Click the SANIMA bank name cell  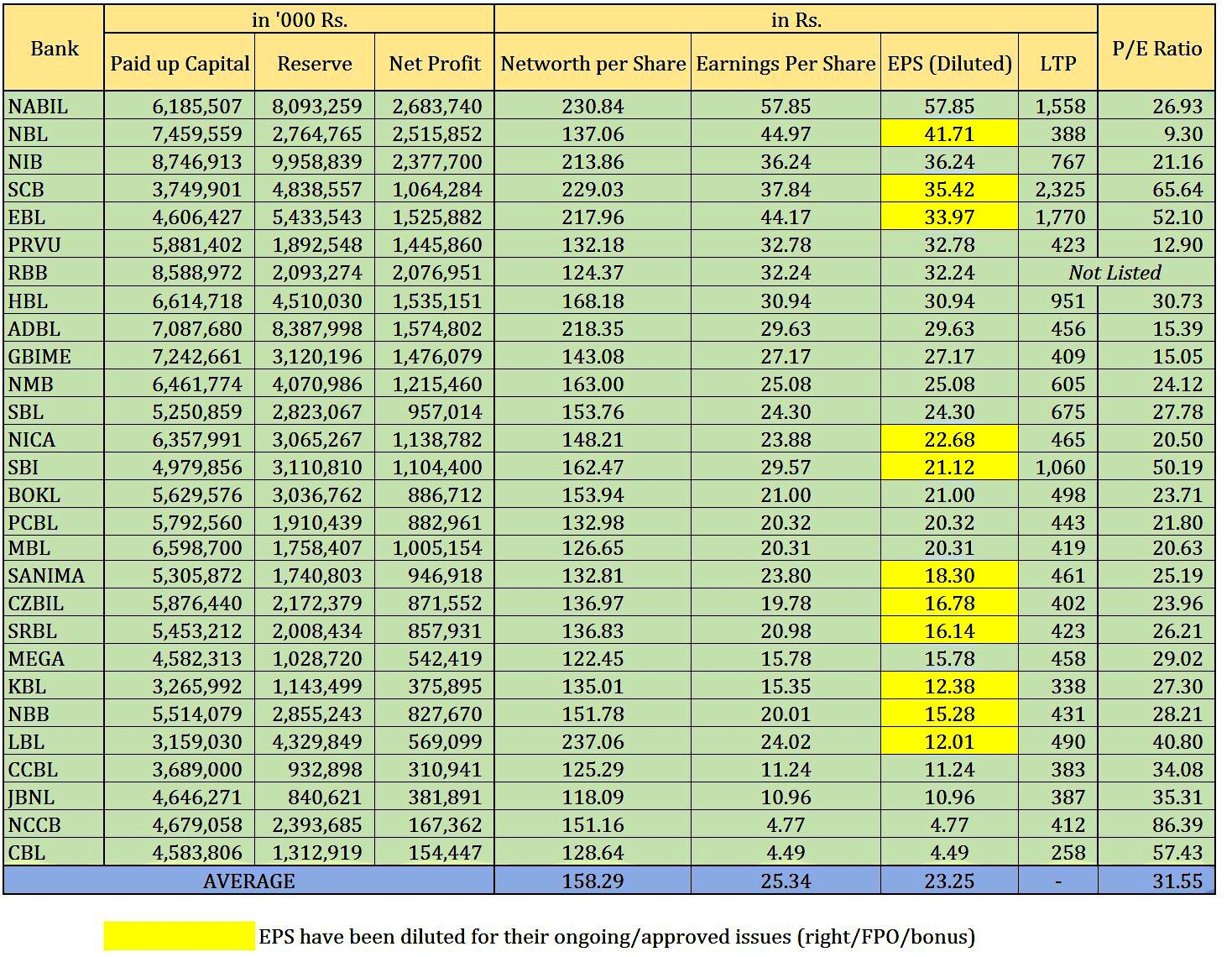click(x=54, y=575)
